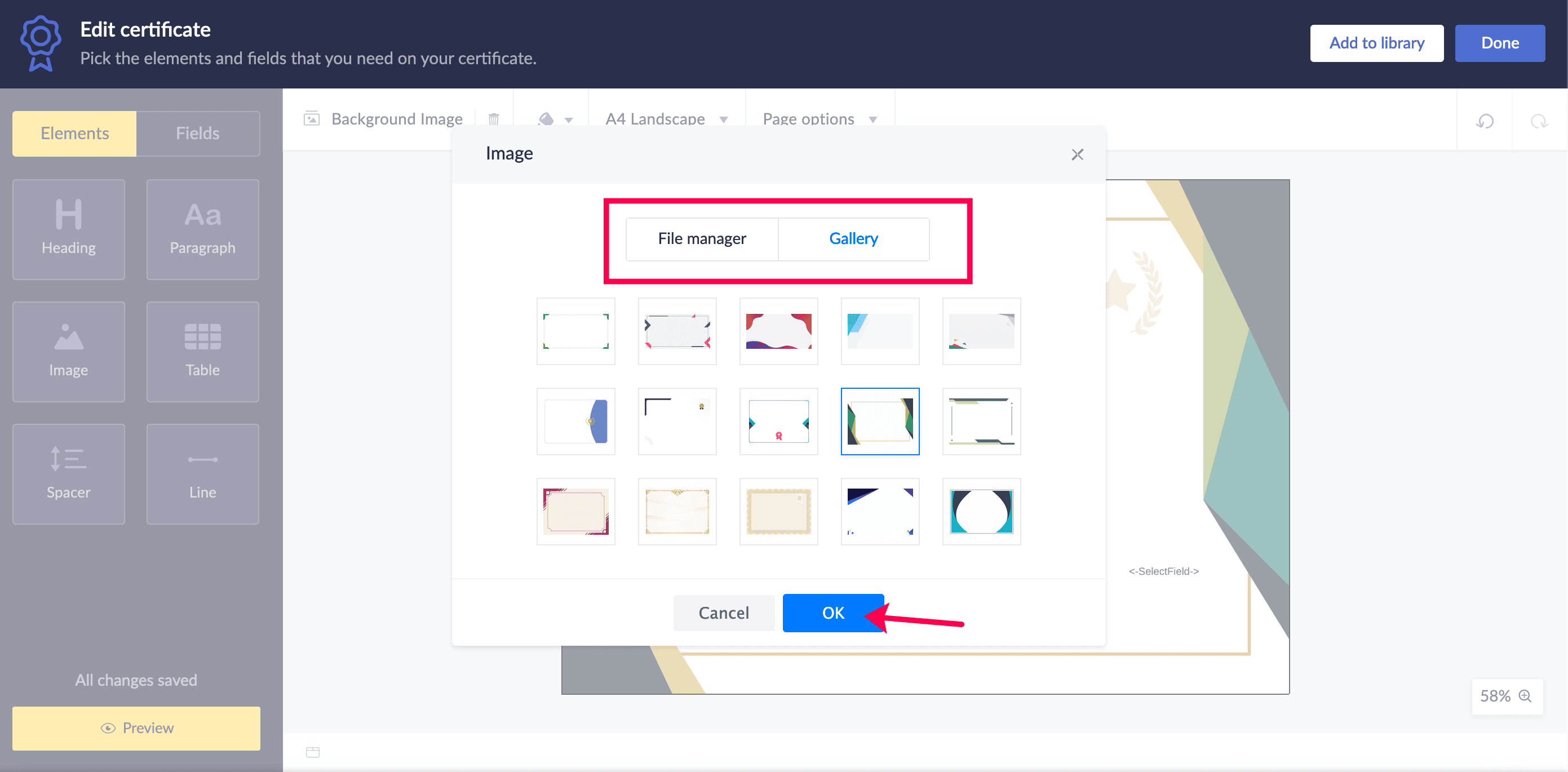
Task: Choose the light blue corner stripe background
Action: coord(880,331)
